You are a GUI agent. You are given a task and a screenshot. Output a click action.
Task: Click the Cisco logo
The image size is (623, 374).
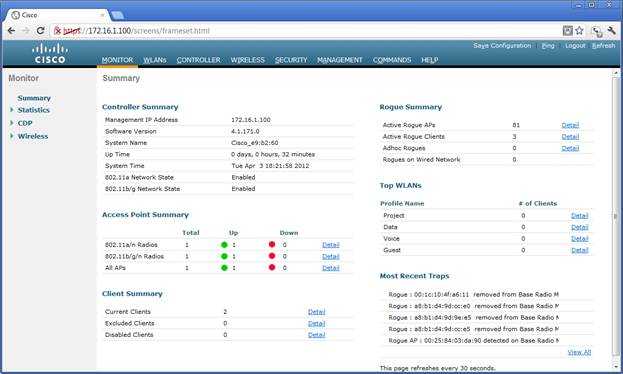pyautogui.click(x=50, y=54)
